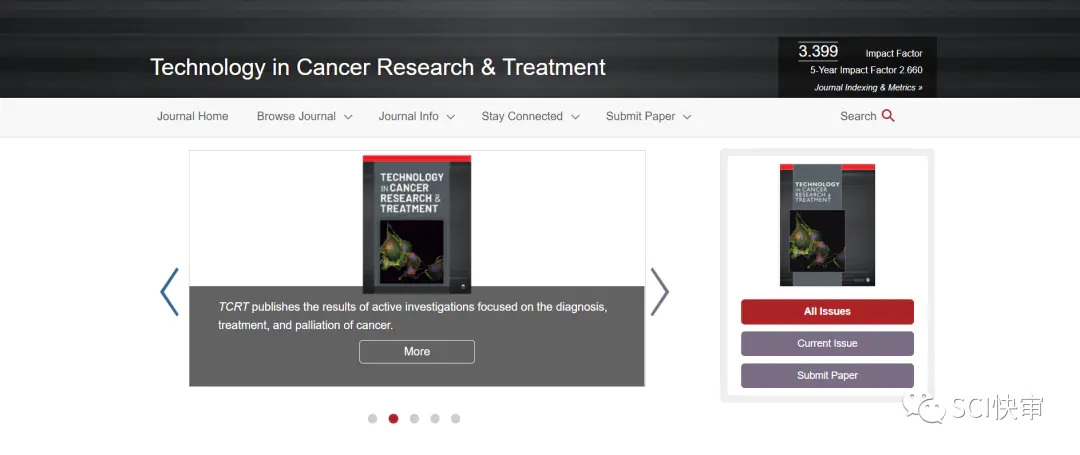Screen dimensions: 1080x455
Task: Open the red All Issues button
Action: 827,312
